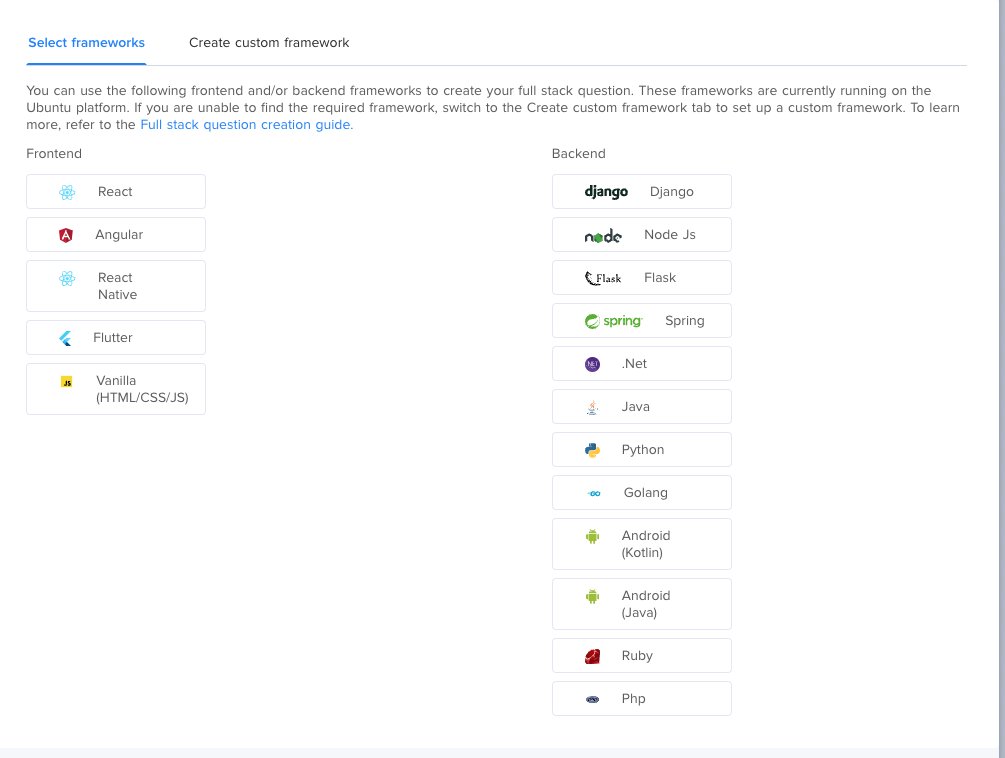Click the node logo icon
1005x758 pixels.
pos(602,236)
